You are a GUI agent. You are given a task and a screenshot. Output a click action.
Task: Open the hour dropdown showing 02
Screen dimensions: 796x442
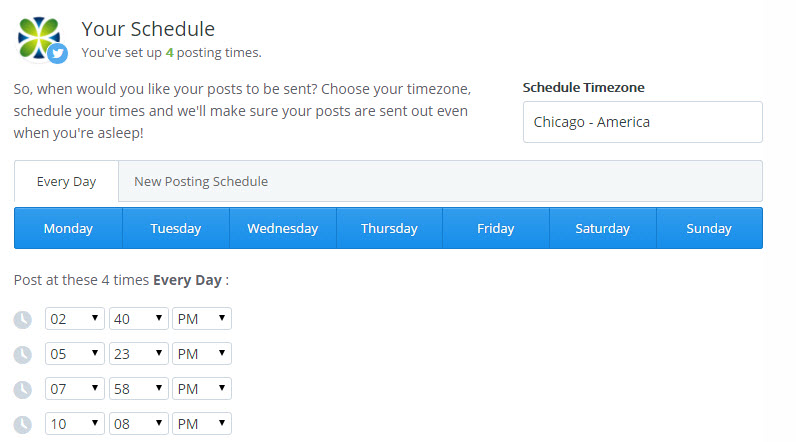pyautogui.click(x=75, y=319)
